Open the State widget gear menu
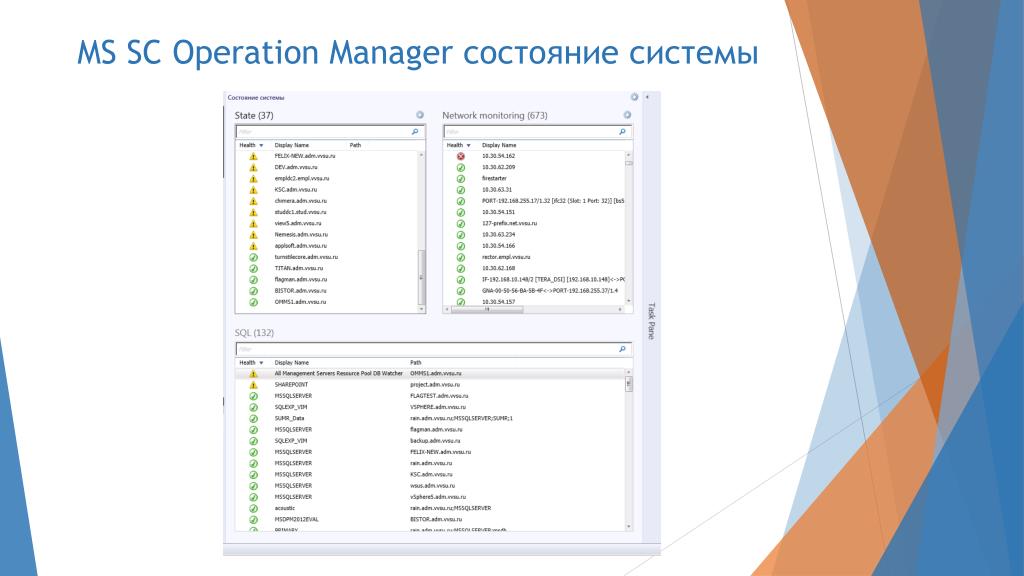This screenshot has height=576, width=1024. click(420, 115)
